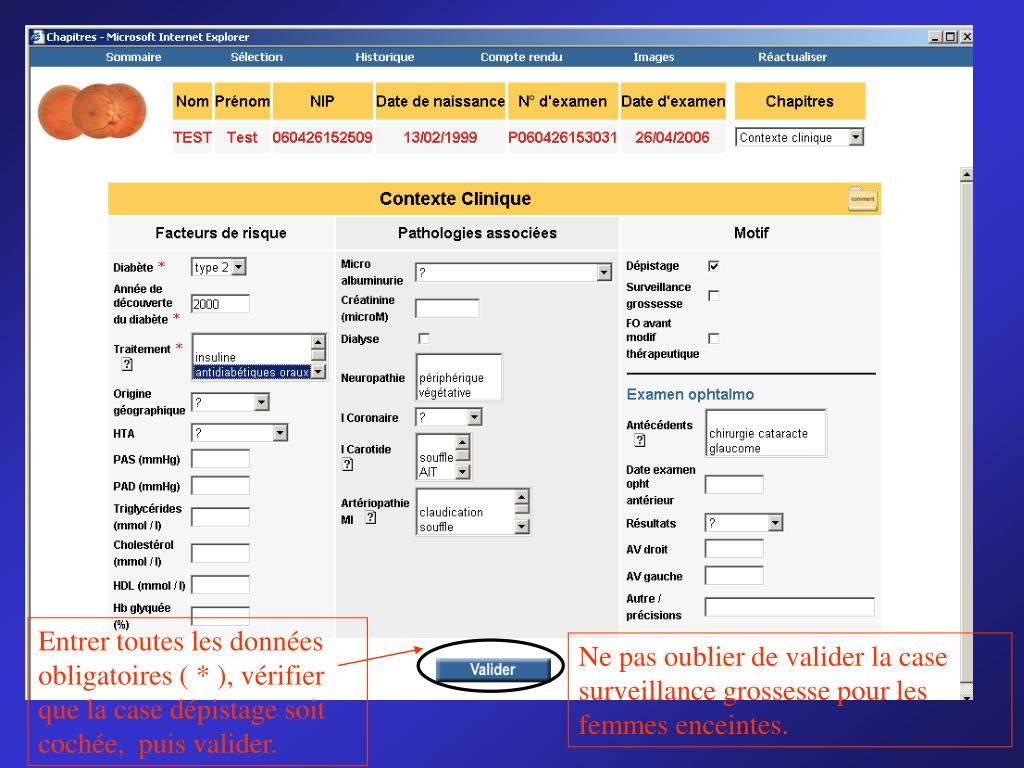The height and width of the screenshot is (768, 1024).
Task: Select souffle in the I Carotide list
Action: (x=436, y=457)
